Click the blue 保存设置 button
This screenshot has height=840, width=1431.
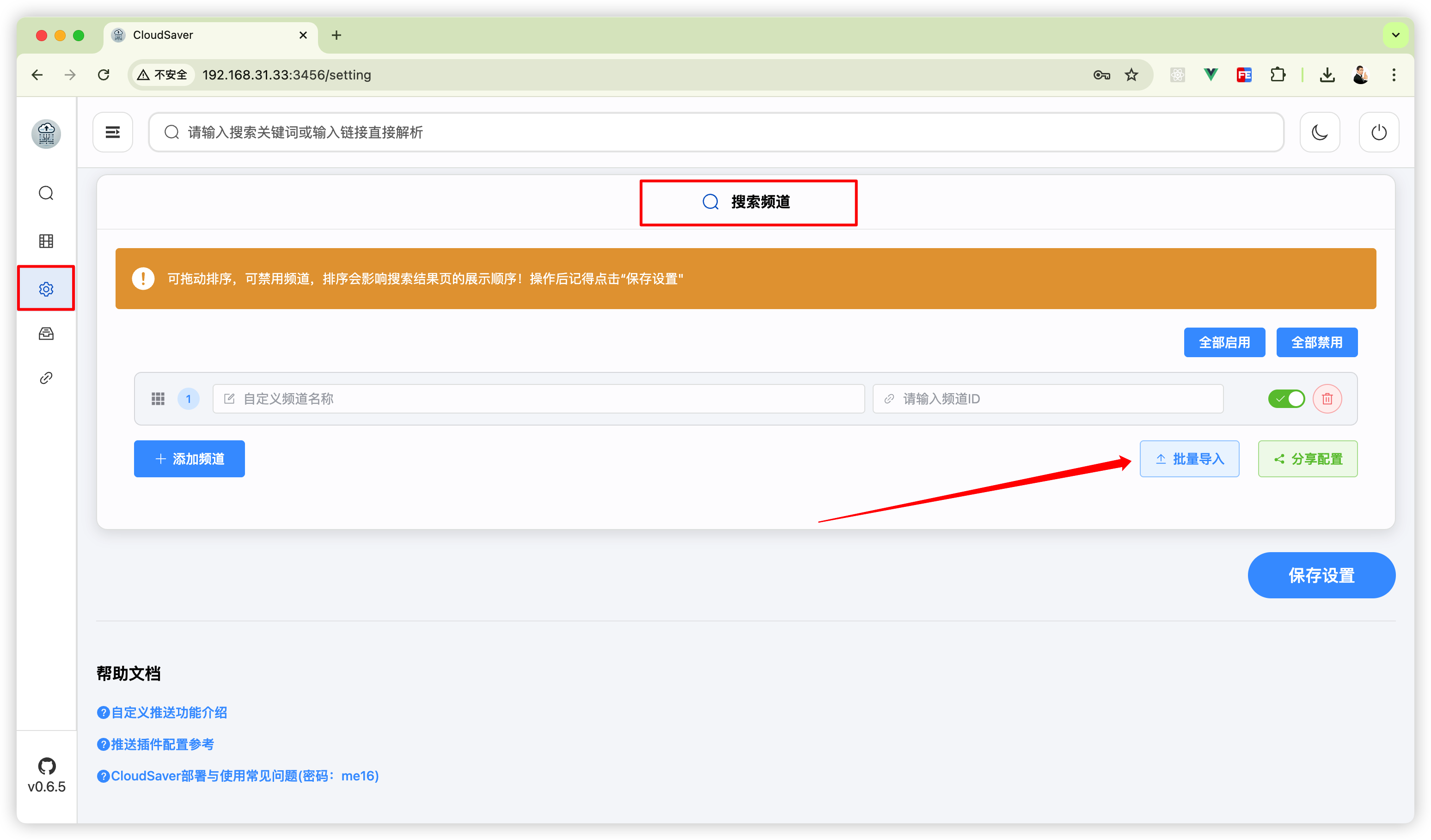pyautogui.click(x=1321, y=575)
